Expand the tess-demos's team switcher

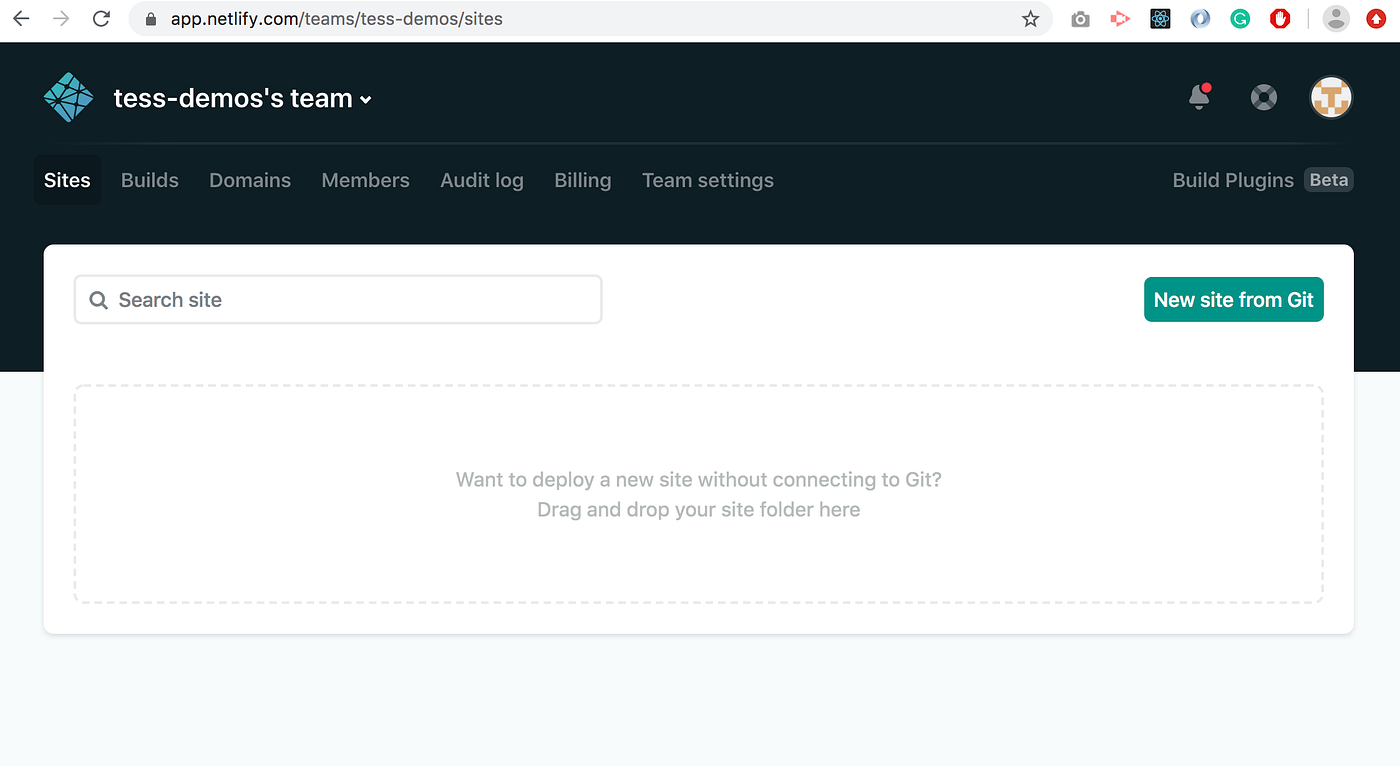(243, 98)
